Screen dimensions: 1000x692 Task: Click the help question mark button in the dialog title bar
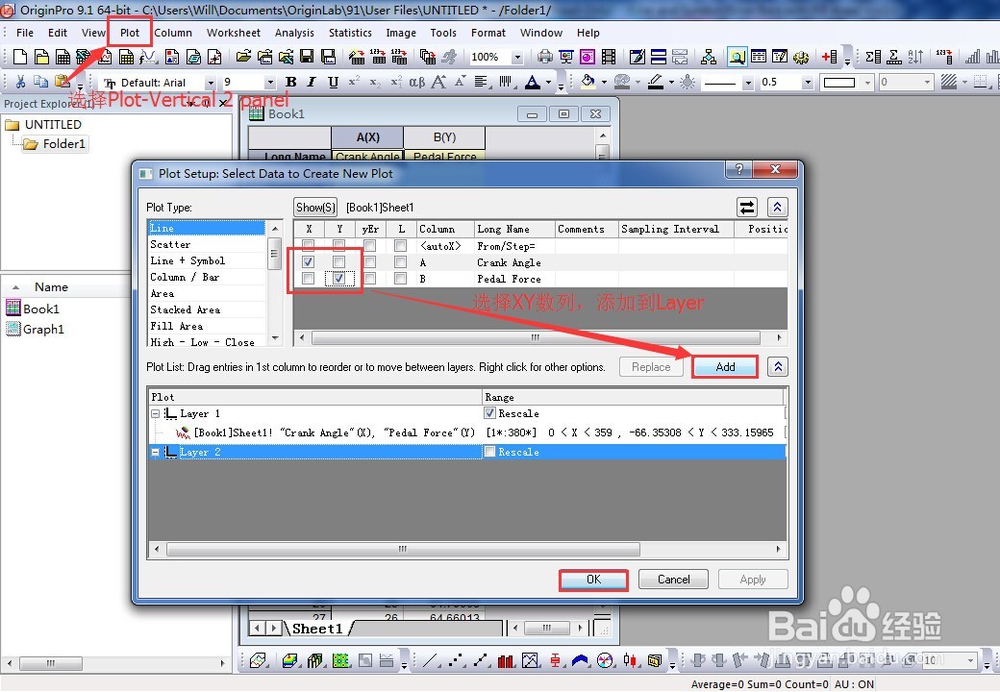tap(739, 169)
